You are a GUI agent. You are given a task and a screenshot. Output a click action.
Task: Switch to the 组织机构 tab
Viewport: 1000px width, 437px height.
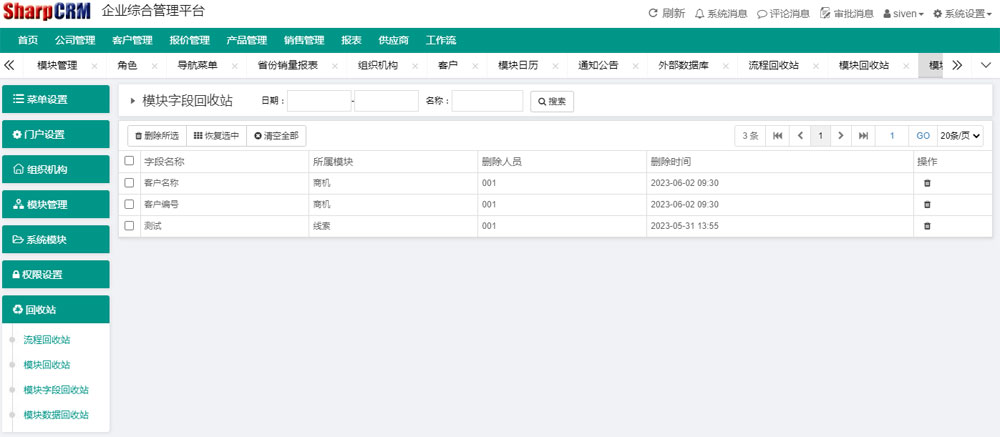(x=377, y=65)
